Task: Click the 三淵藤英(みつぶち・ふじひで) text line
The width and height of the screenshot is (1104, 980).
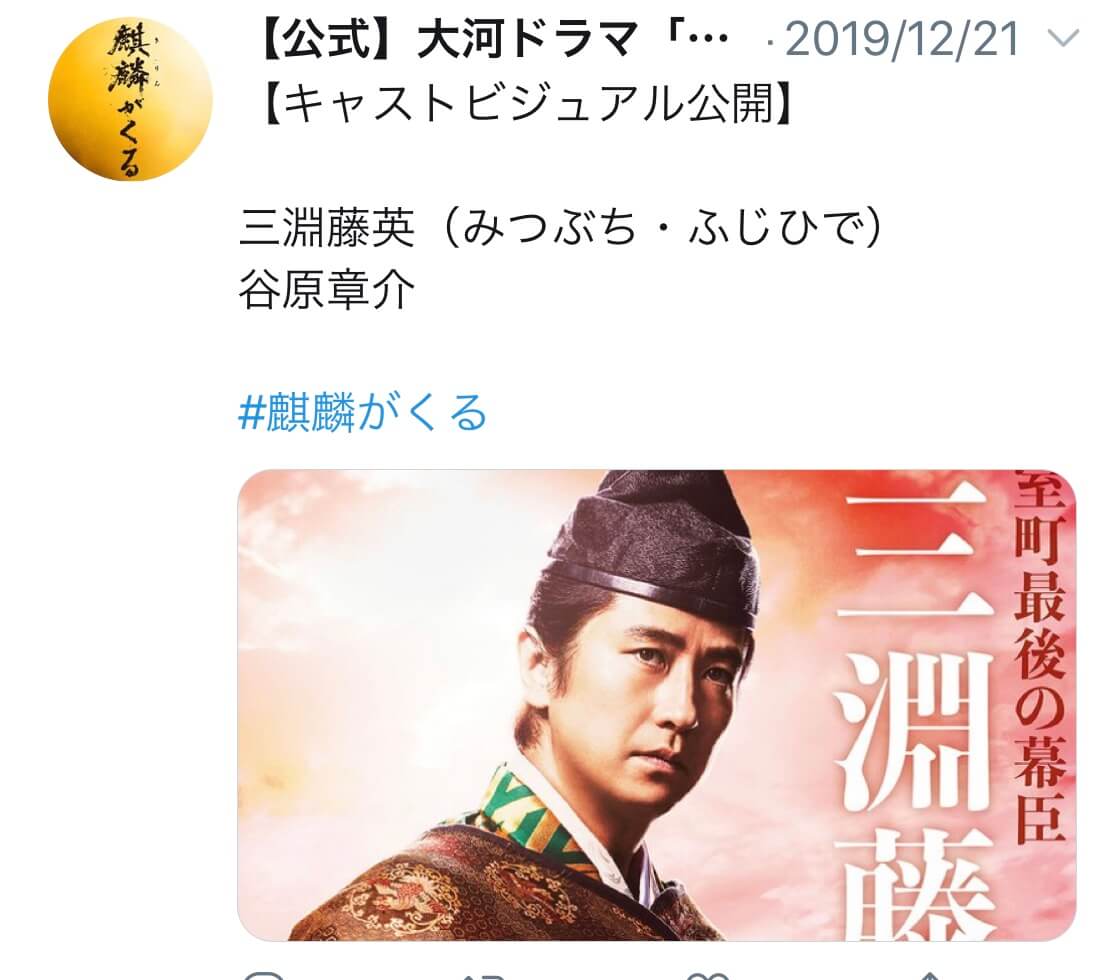Action: pos(561,228)
